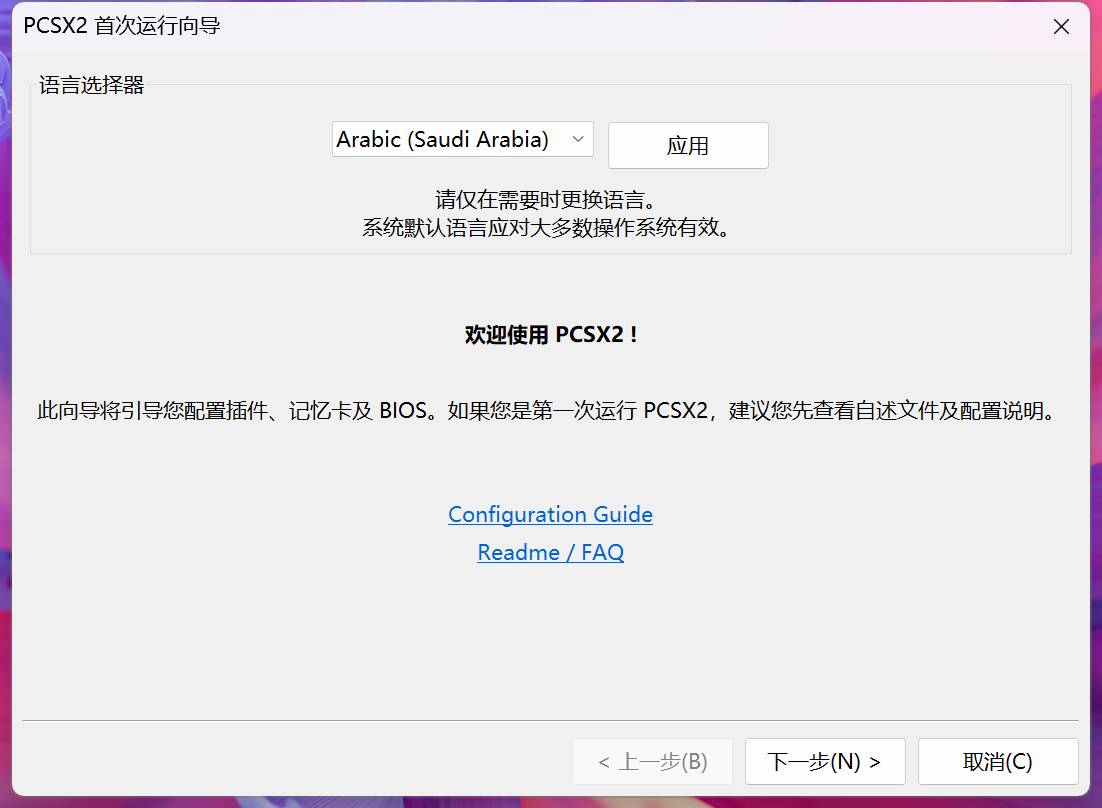The image size is (1102, 808).
Task: Open the Arabic (Saudi Arabia) language dropdown
Action: (462, 139)
